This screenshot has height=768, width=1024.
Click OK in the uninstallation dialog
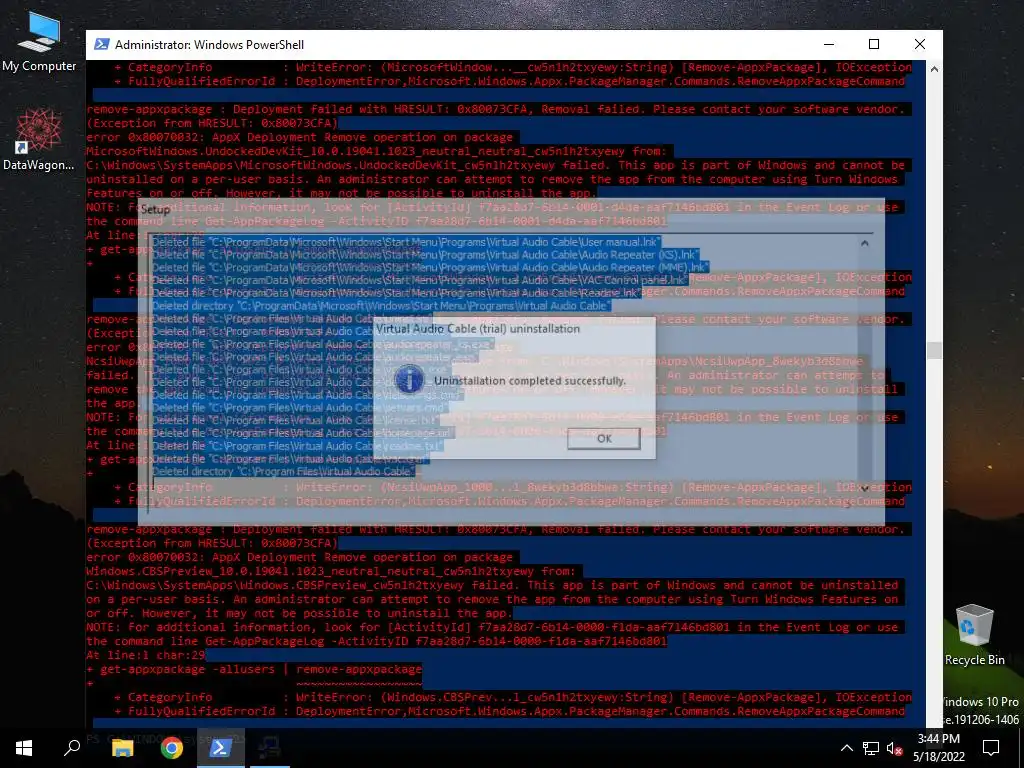603,439
